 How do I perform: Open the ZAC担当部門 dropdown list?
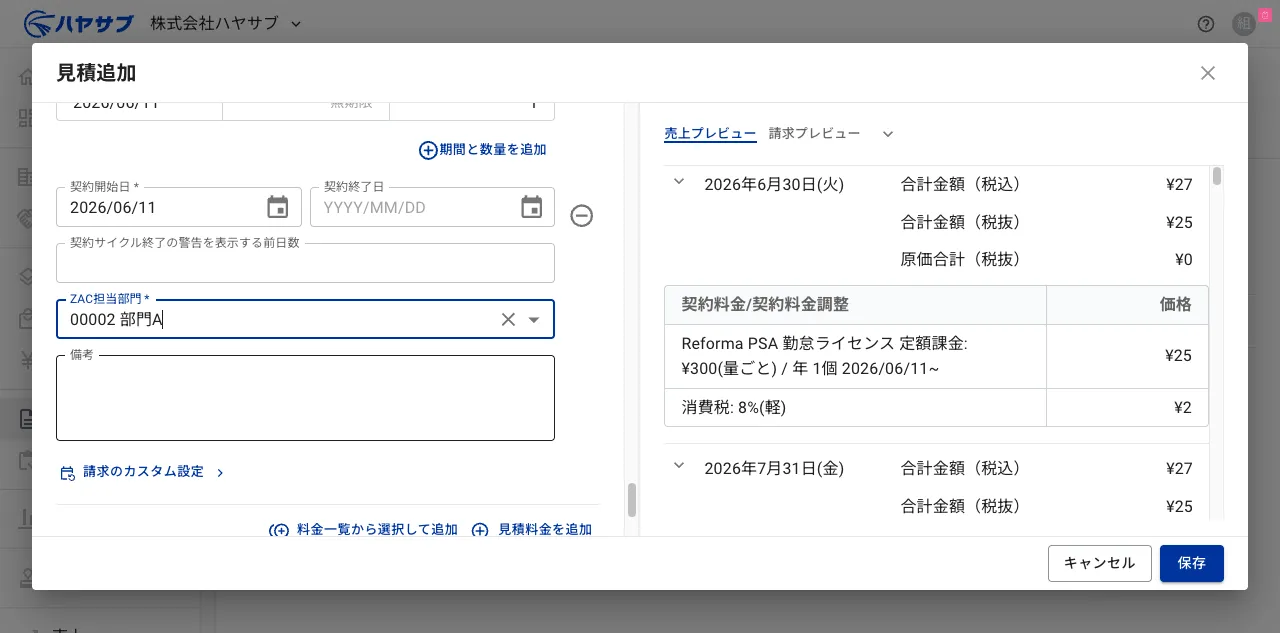click(x=534, y=319)
